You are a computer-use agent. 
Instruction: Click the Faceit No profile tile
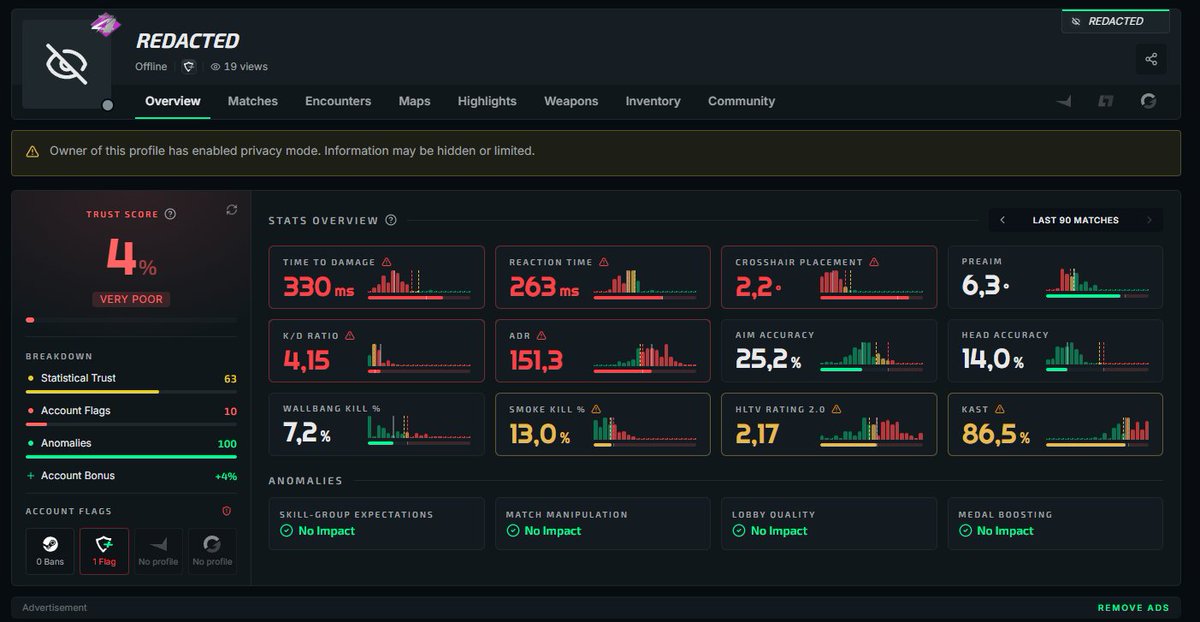[x=158, y=551]
